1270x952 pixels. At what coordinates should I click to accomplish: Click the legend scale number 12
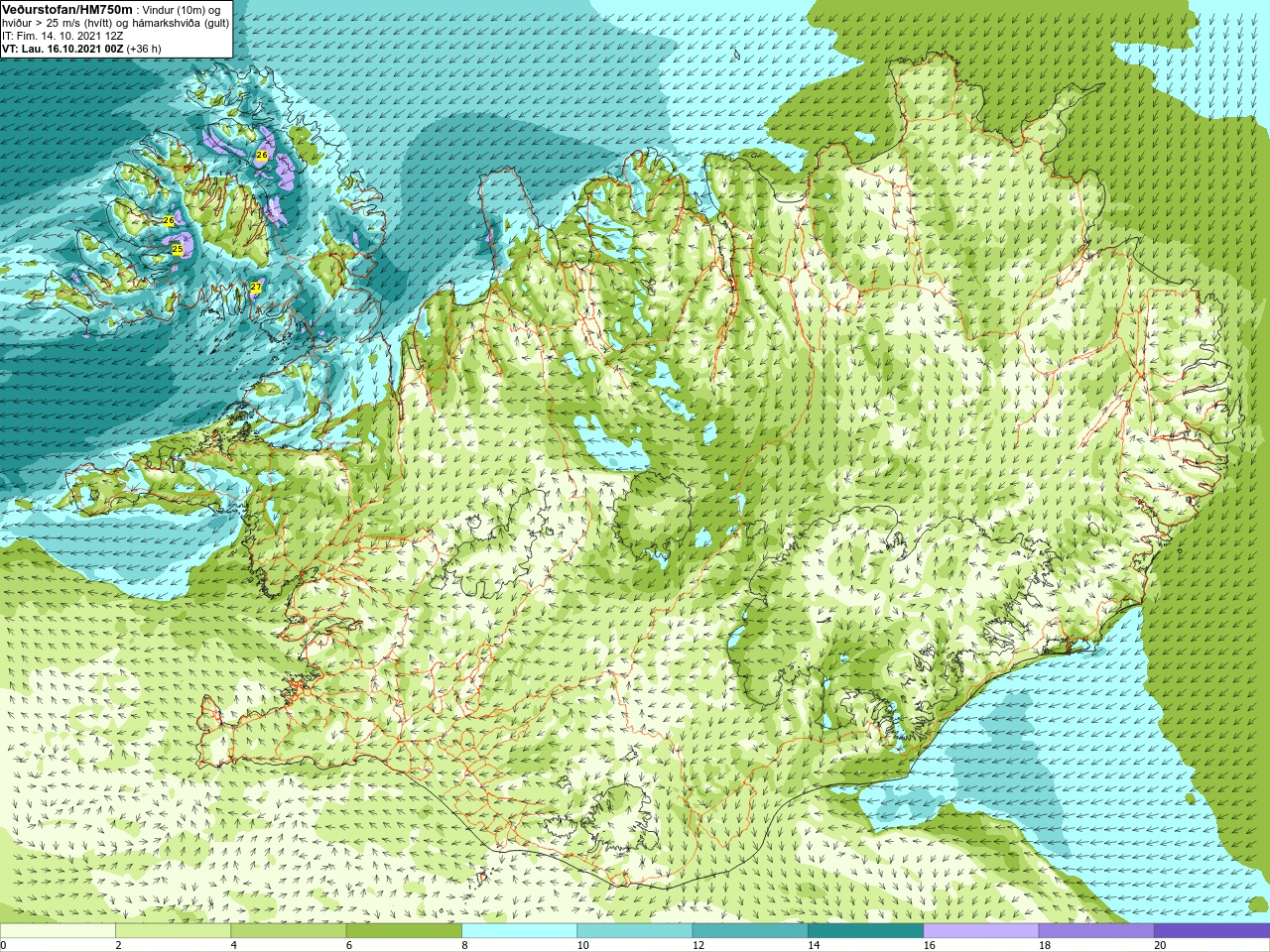click(698, 945)
